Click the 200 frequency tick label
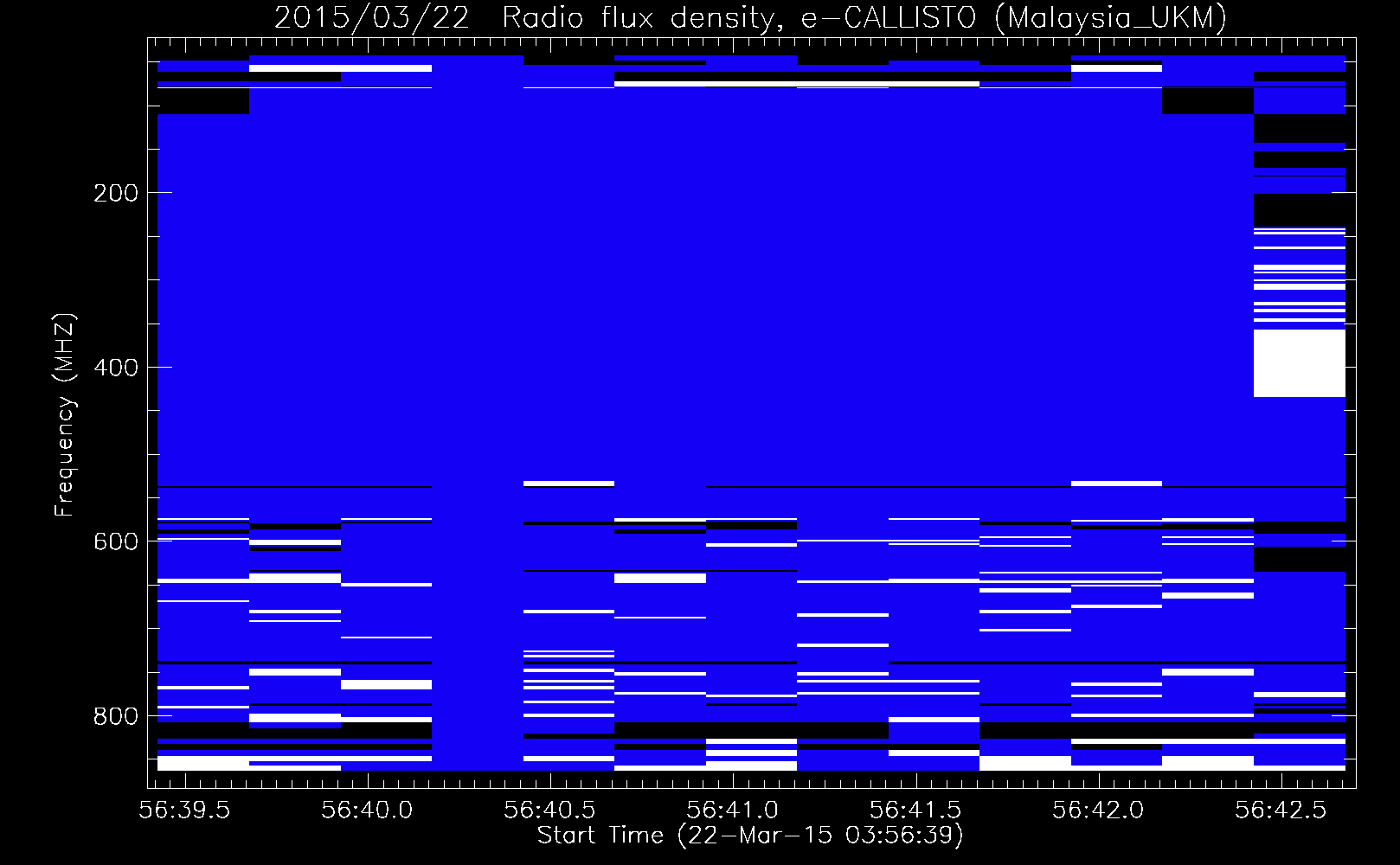The image size is (1400, 865). click(x=116, y=193)
